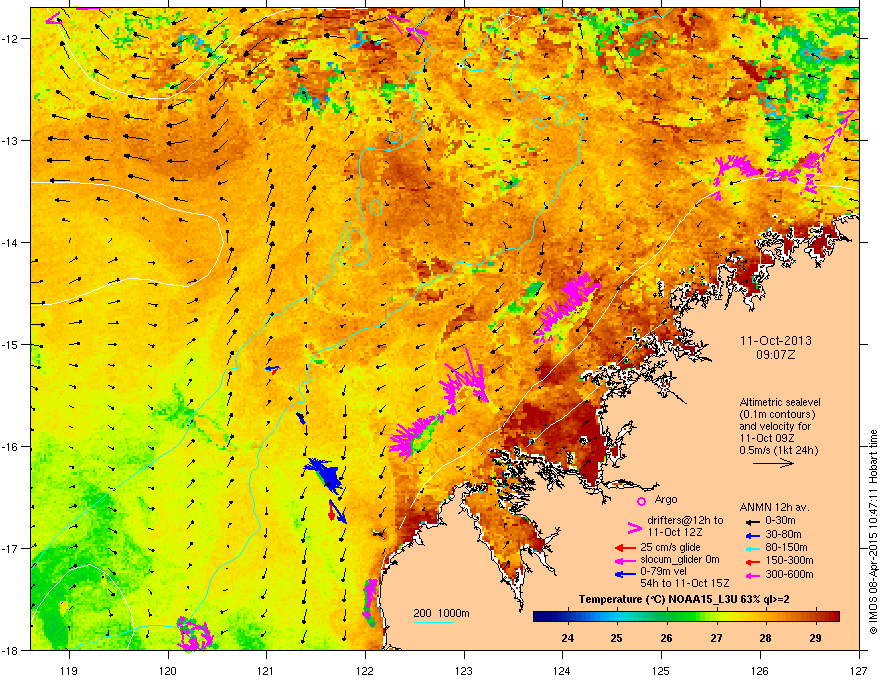Click the longitude axis label 122
This screenshot has width=880, height=680.
pos(365,670)
